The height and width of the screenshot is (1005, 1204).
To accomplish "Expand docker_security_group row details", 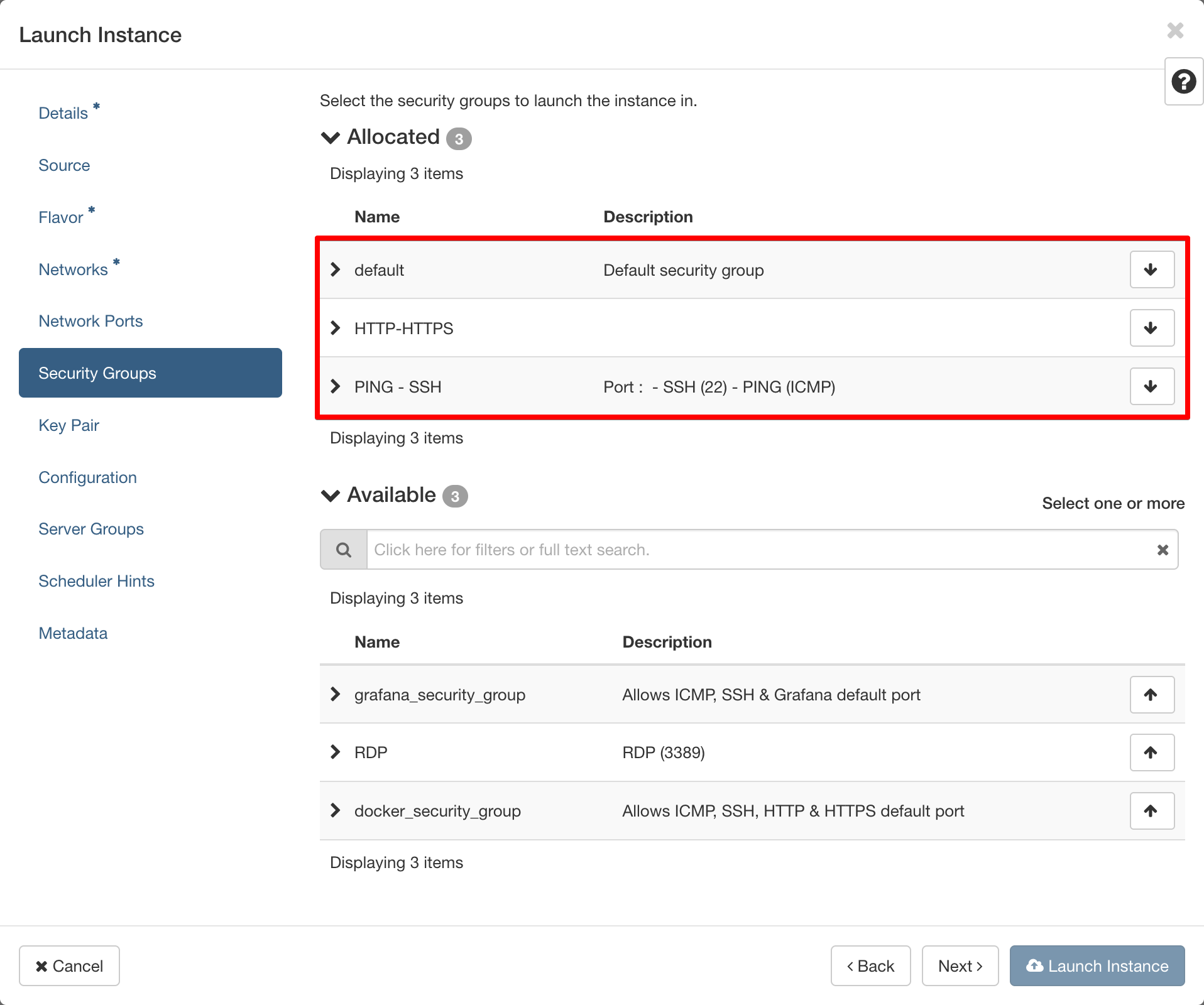I will [x=336, y=810].
